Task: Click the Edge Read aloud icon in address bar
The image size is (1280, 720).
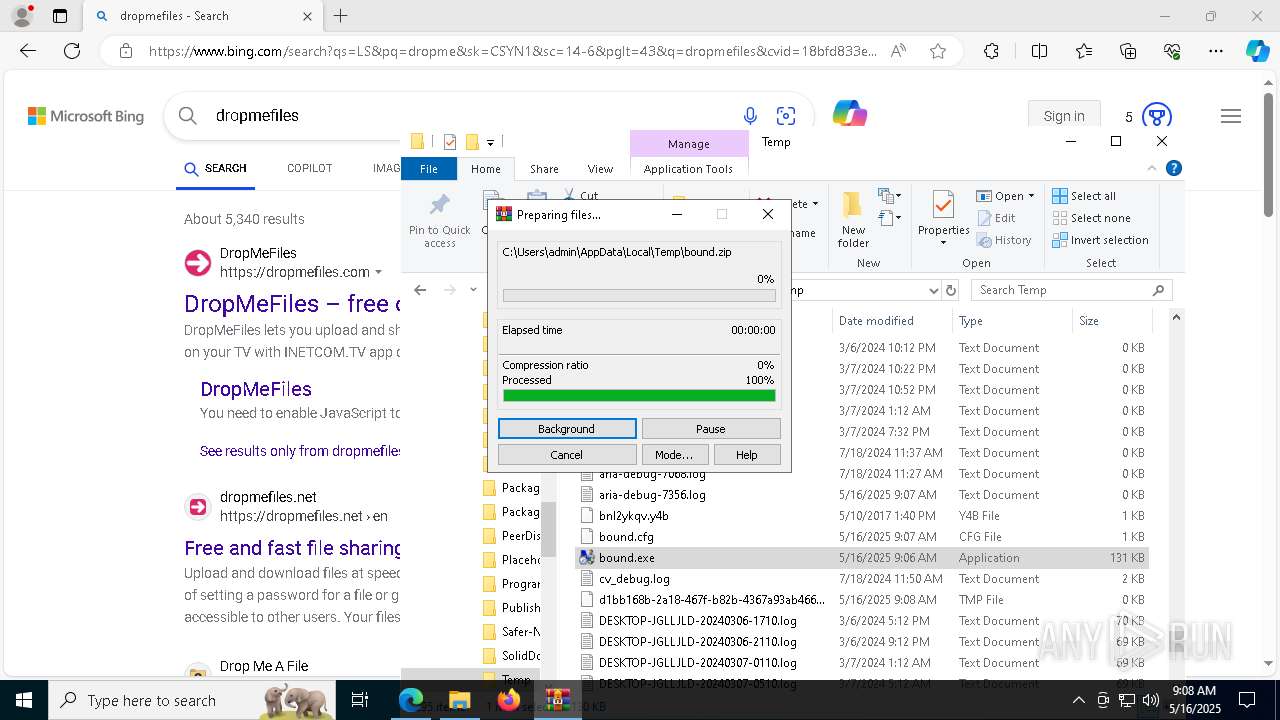Action: [898, 51]
